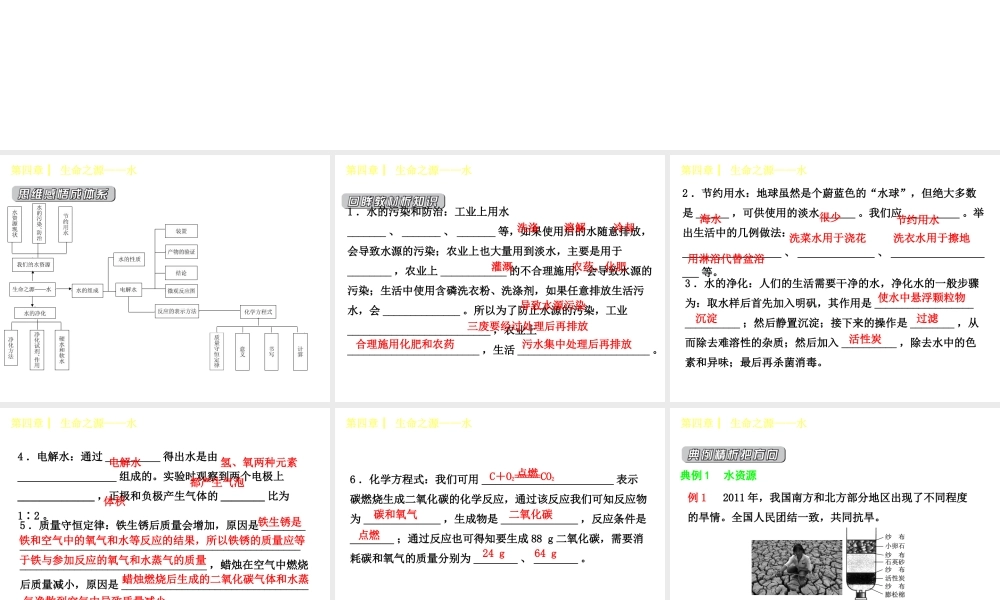Click the red answer 洗菜水用于浇花
This screenshot has height=600, width=1000.
pyautogui.click(x=827, y=238)
